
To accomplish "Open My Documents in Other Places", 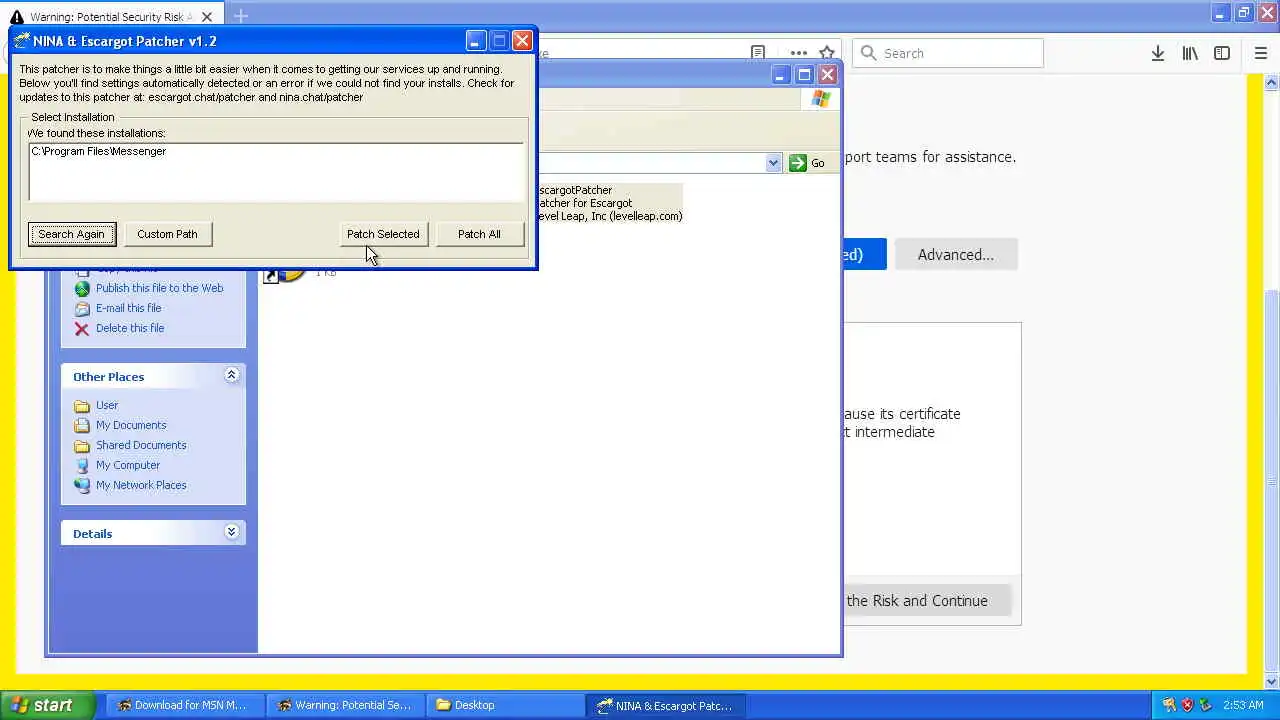I will point(131,425).
